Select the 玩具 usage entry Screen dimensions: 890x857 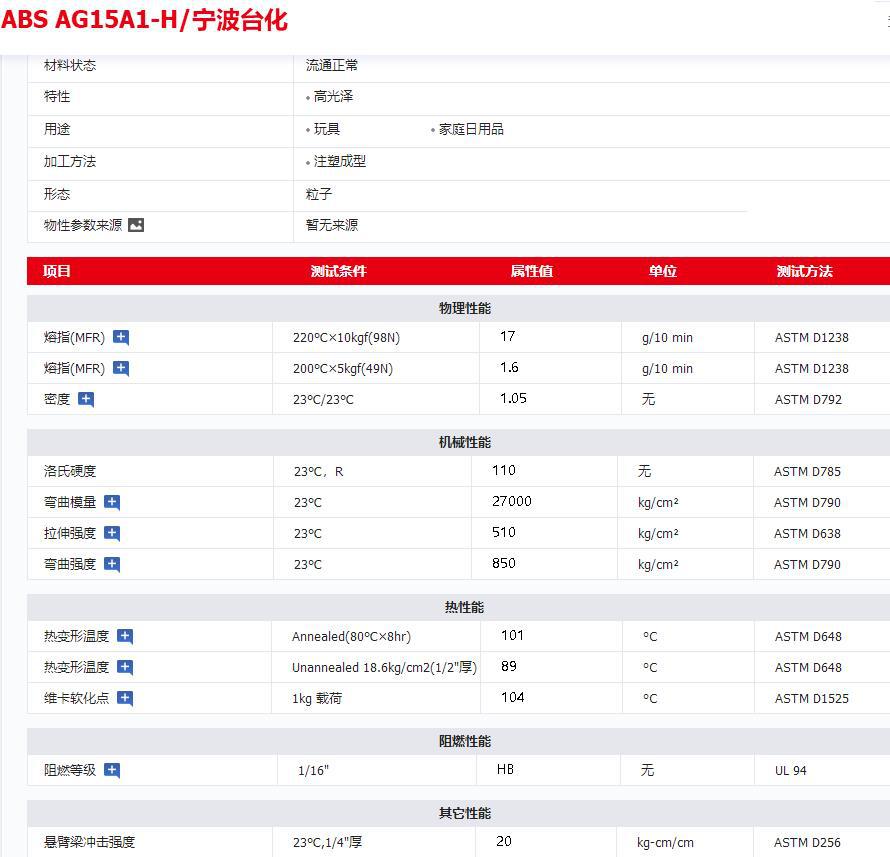tap(327, 129)
